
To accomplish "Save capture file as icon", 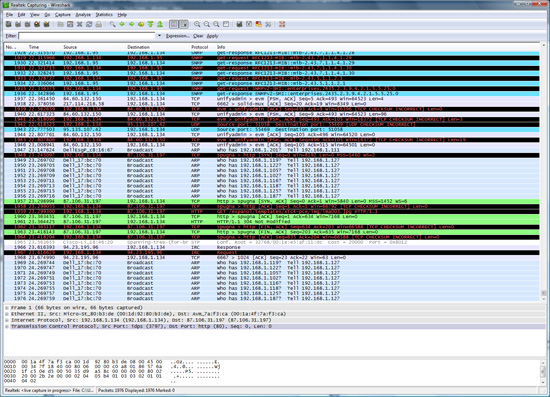I will pos(70,24).
